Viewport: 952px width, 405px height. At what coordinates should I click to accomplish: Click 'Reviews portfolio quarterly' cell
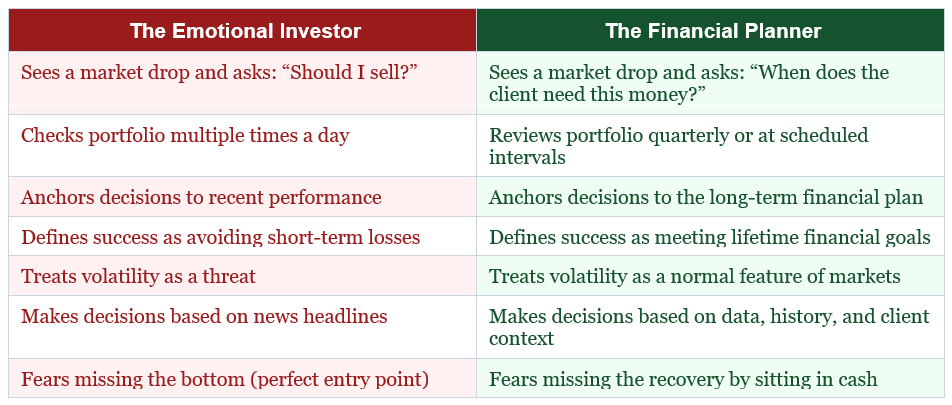point(710,146)
